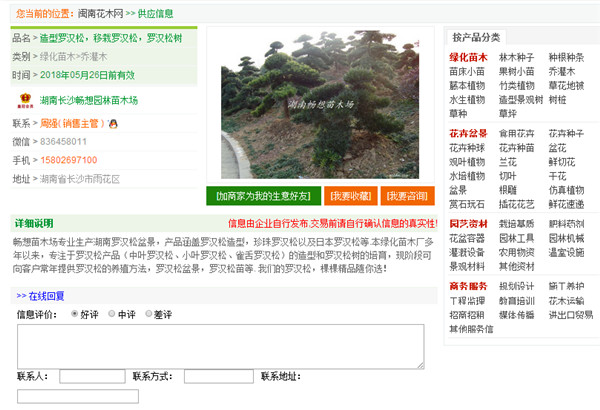Click inside the large review text area
This screenshot has height=410, width=600.
pyautogui.click(x=219, y=345)
